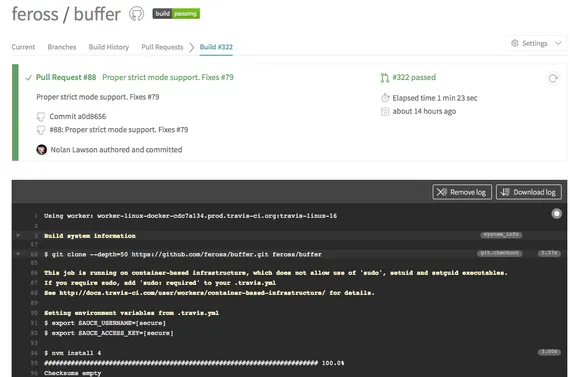Click 'Nolan Lawson authored and committed' text
Viewport: 570px width, 377px height.
point(116,150)
